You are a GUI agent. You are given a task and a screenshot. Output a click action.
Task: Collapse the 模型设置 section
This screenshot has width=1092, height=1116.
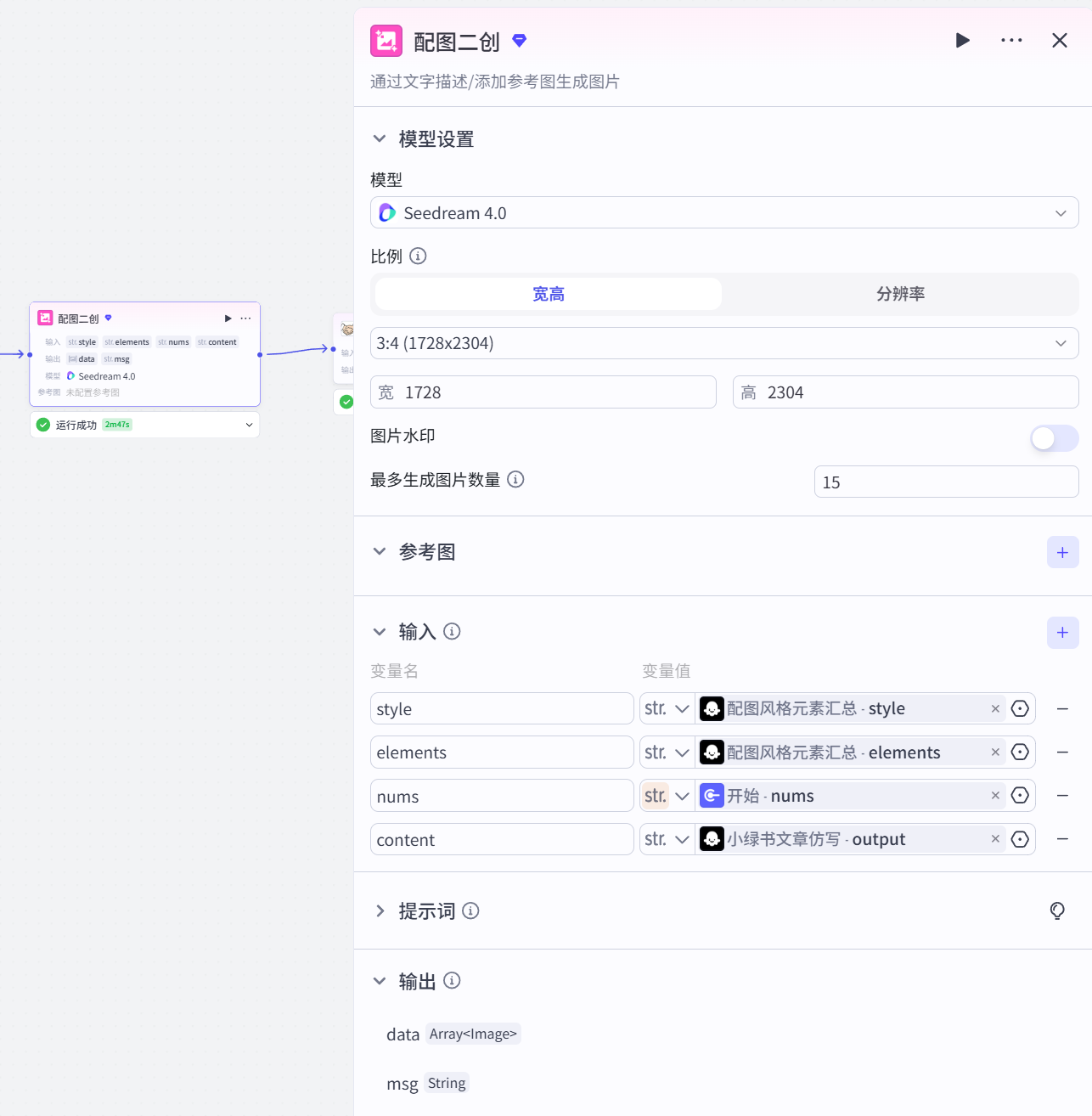(380, 138)
